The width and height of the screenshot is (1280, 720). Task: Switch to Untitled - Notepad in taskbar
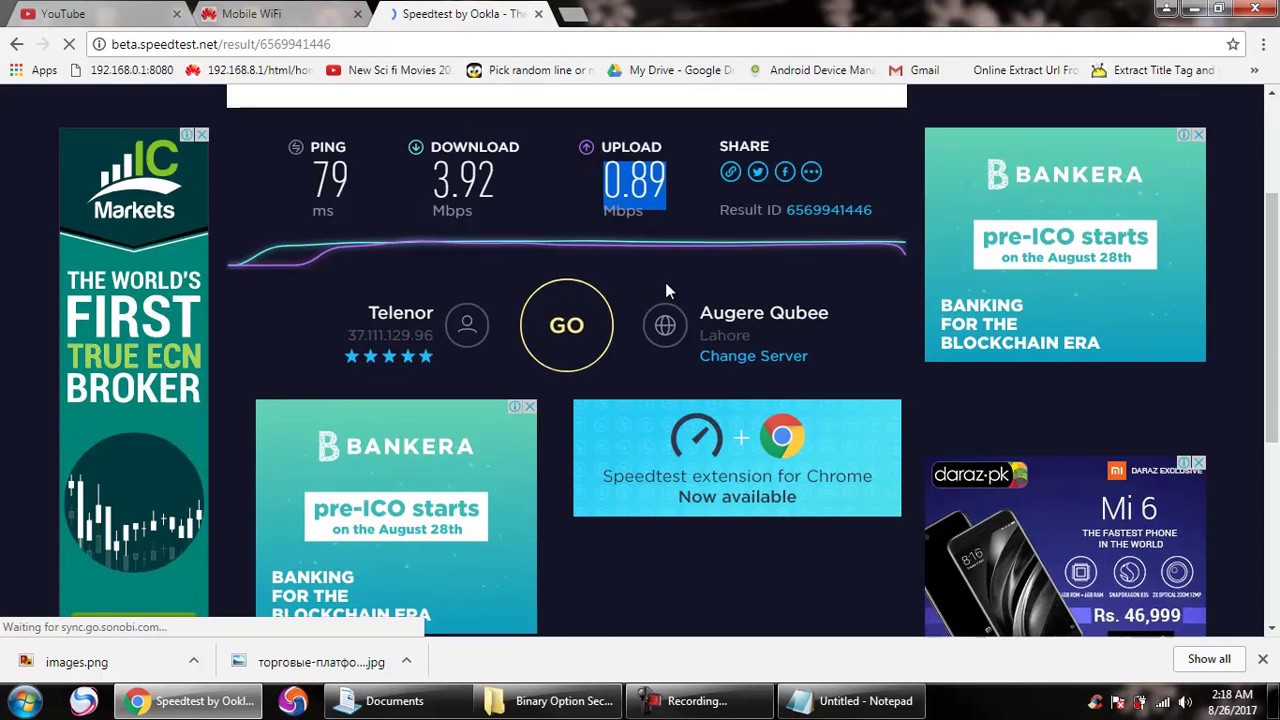[850, 701]
